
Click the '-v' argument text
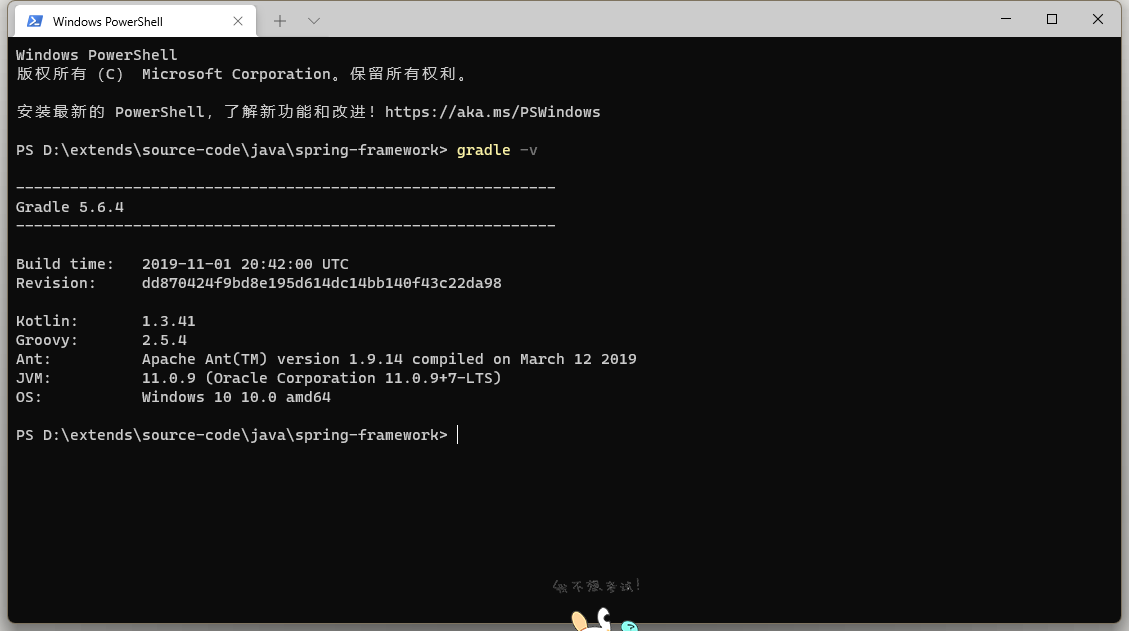click(x=528, y=150)
